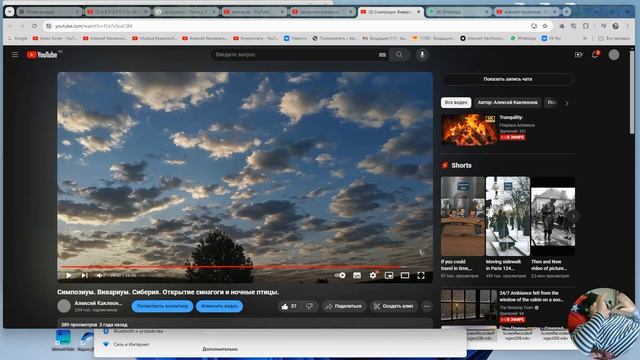This screenshot has height=360, width=640.
Task: Reload the page in browser
Action: 34,26
